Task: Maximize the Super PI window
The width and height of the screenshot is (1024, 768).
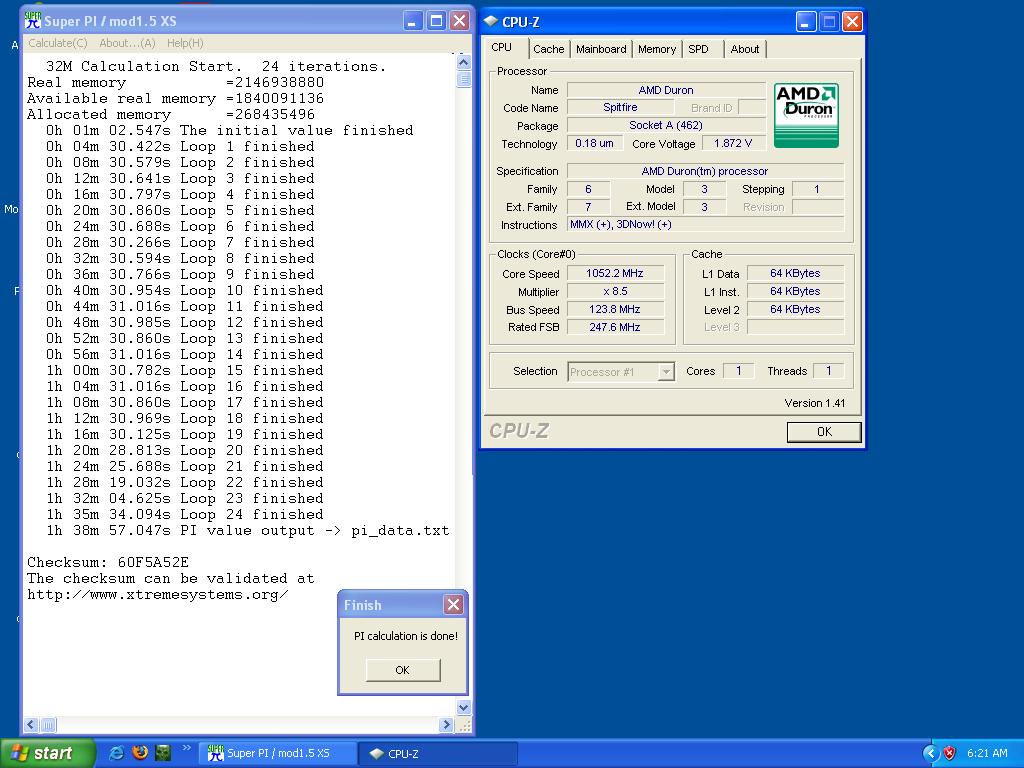Action: 436,21
